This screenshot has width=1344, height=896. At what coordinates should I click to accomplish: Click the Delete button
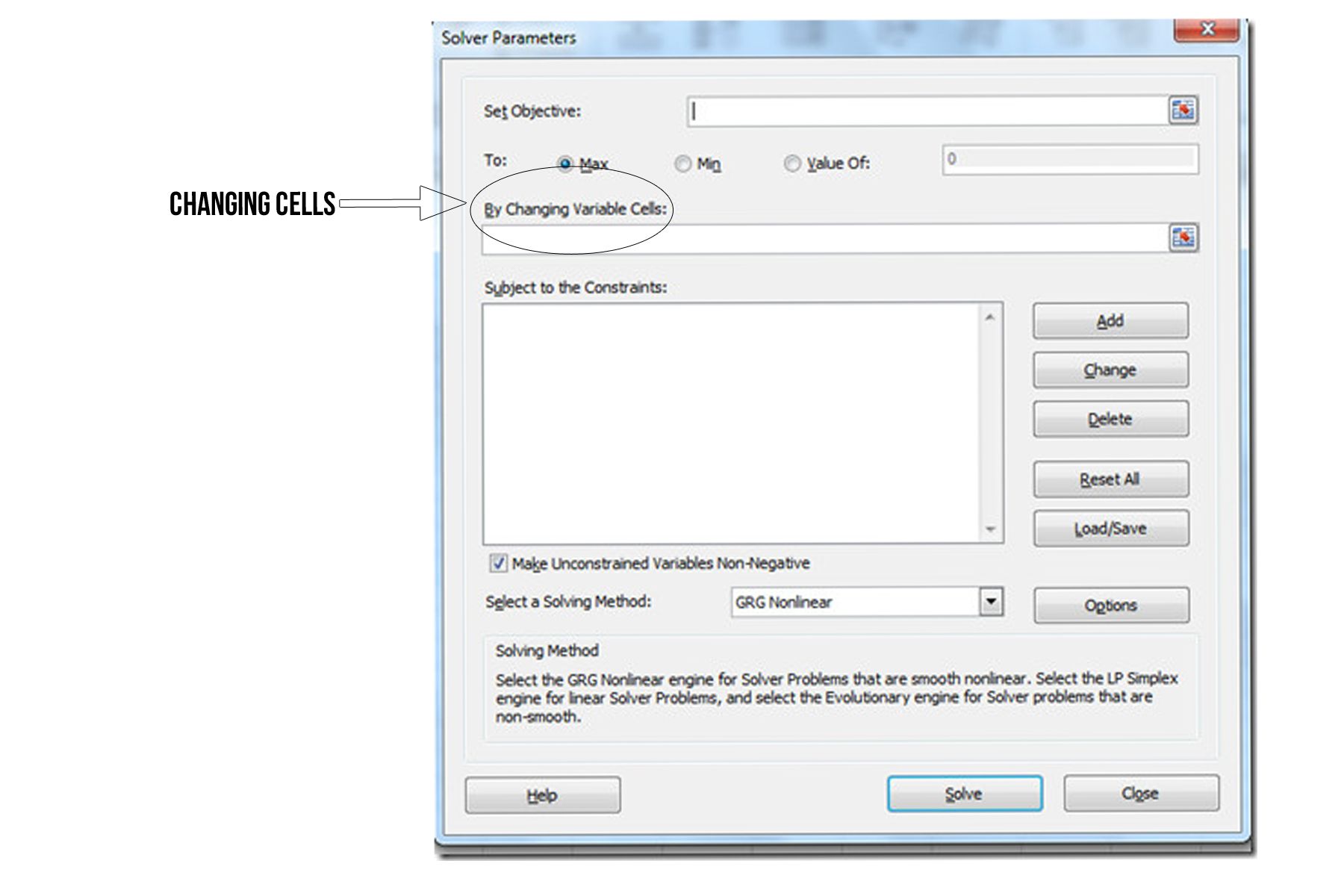(x=1110, y=419)
